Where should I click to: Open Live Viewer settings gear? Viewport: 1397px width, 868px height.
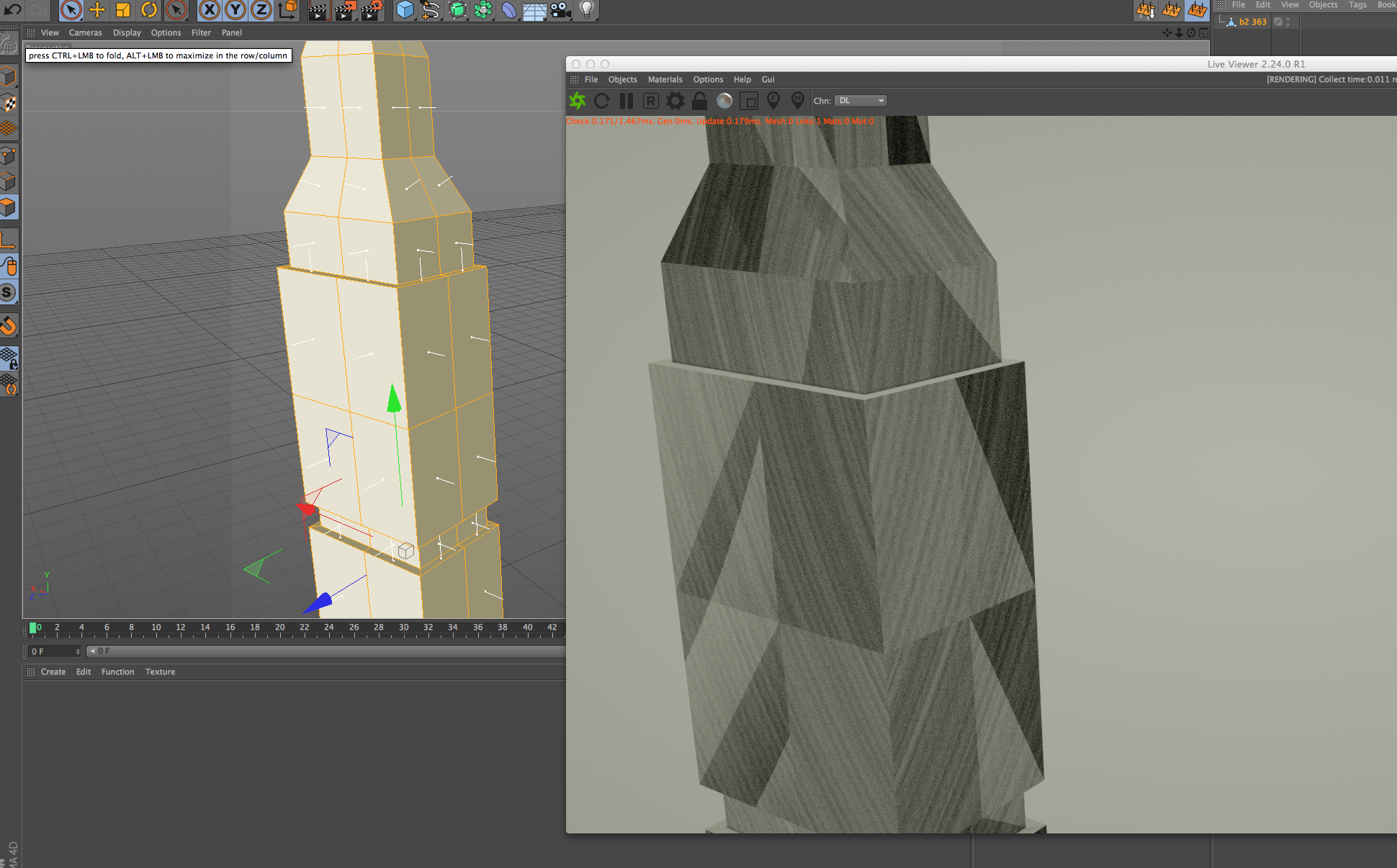(675, 101)
